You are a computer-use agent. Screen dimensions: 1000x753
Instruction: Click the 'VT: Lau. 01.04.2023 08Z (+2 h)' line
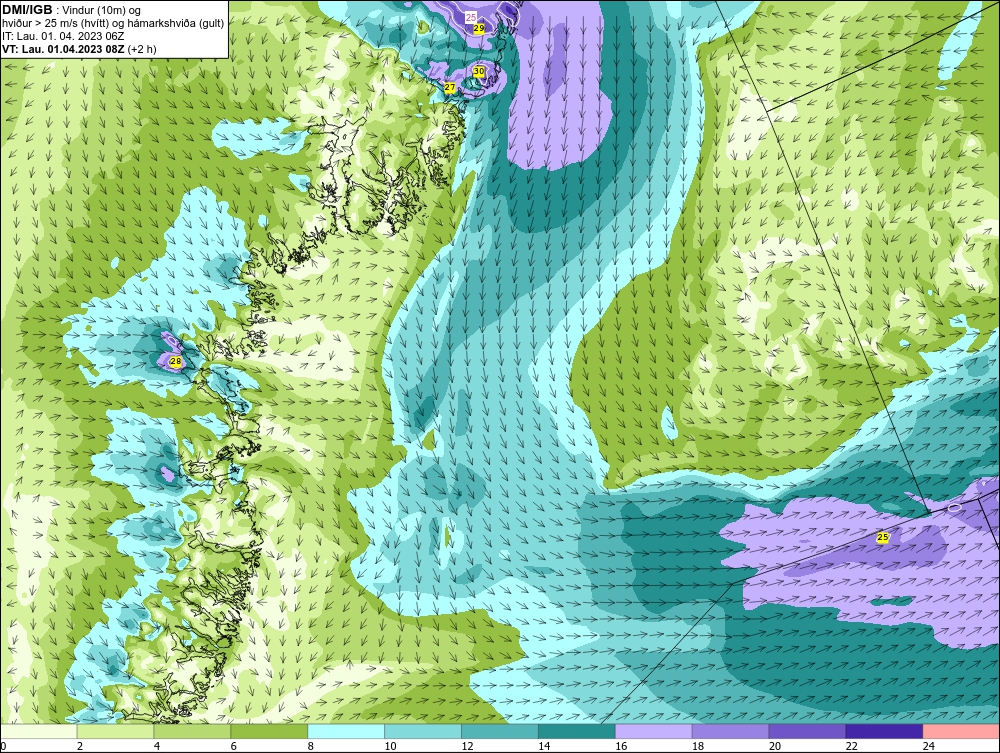79,49
